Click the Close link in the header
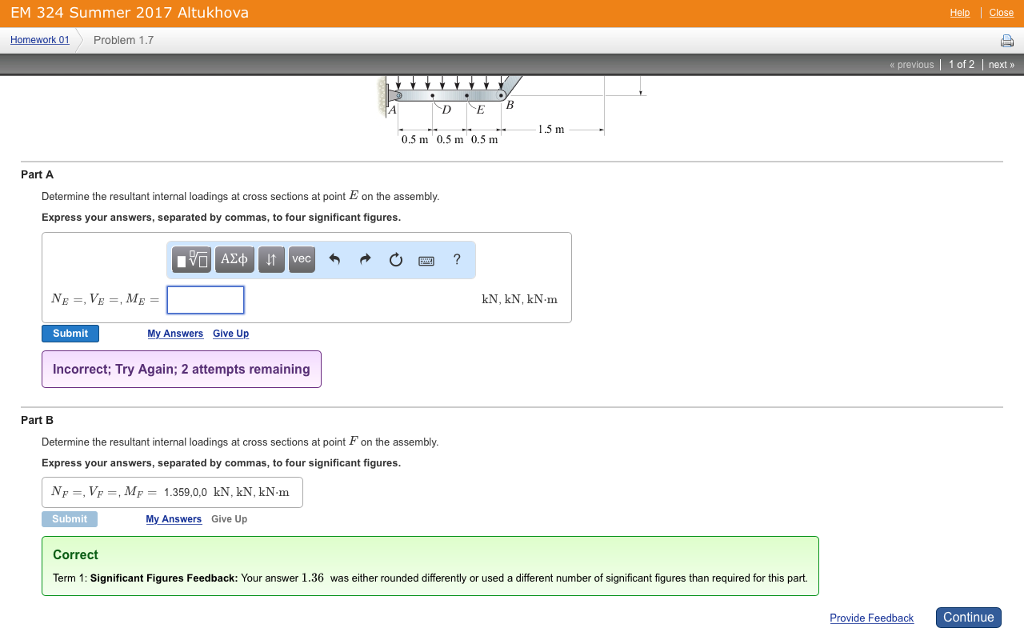The width and height of the screenshot is (1024, 640). [1001, 12]
